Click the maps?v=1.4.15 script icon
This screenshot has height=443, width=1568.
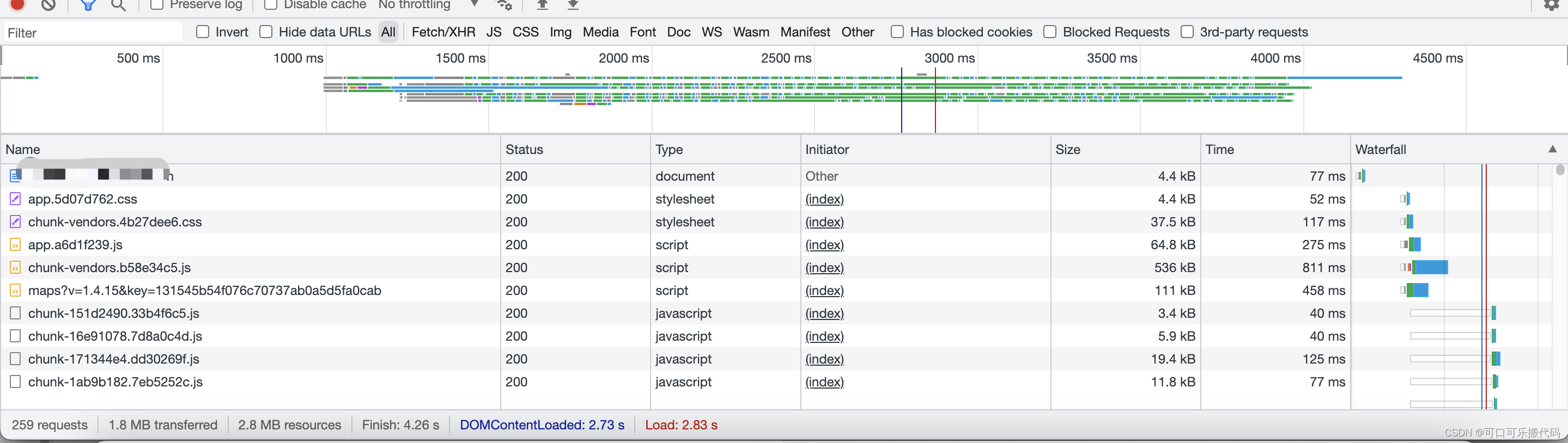pos(15,291)
